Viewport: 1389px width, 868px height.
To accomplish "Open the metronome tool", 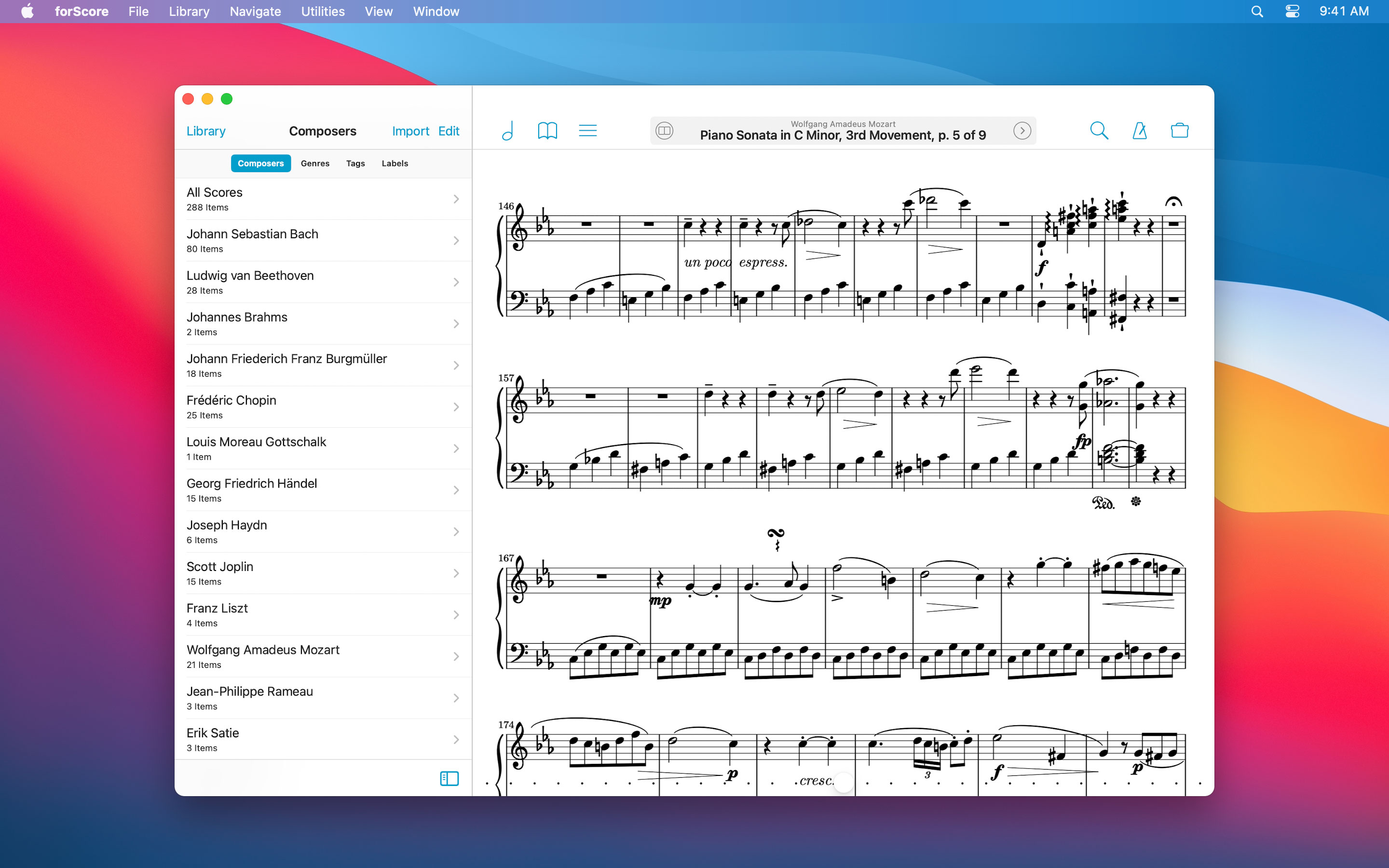I will [x=1139, y=131].
